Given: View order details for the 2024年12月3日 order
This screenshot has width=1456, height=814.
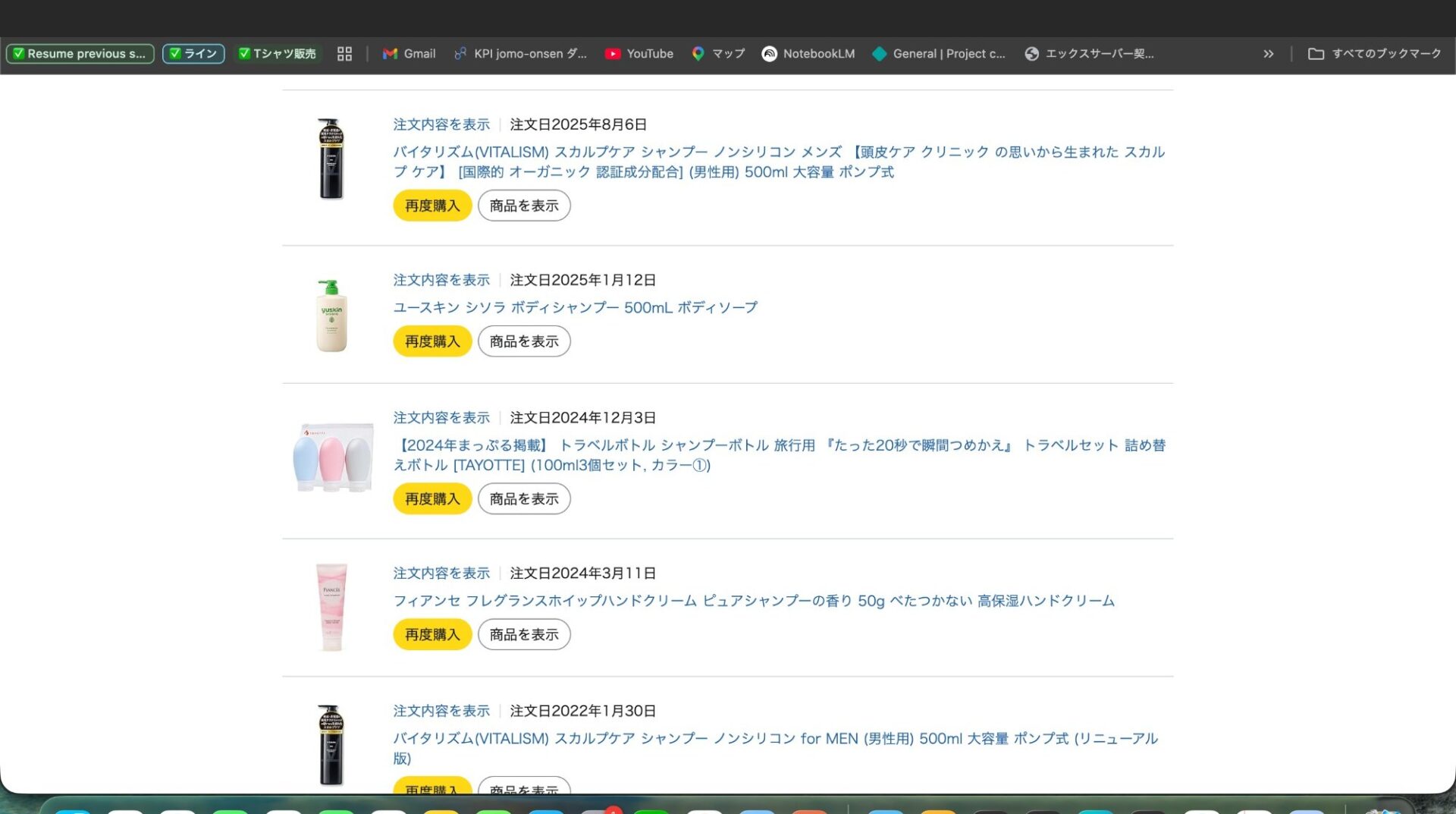Looking at the screenshot, I should [441, 418].
